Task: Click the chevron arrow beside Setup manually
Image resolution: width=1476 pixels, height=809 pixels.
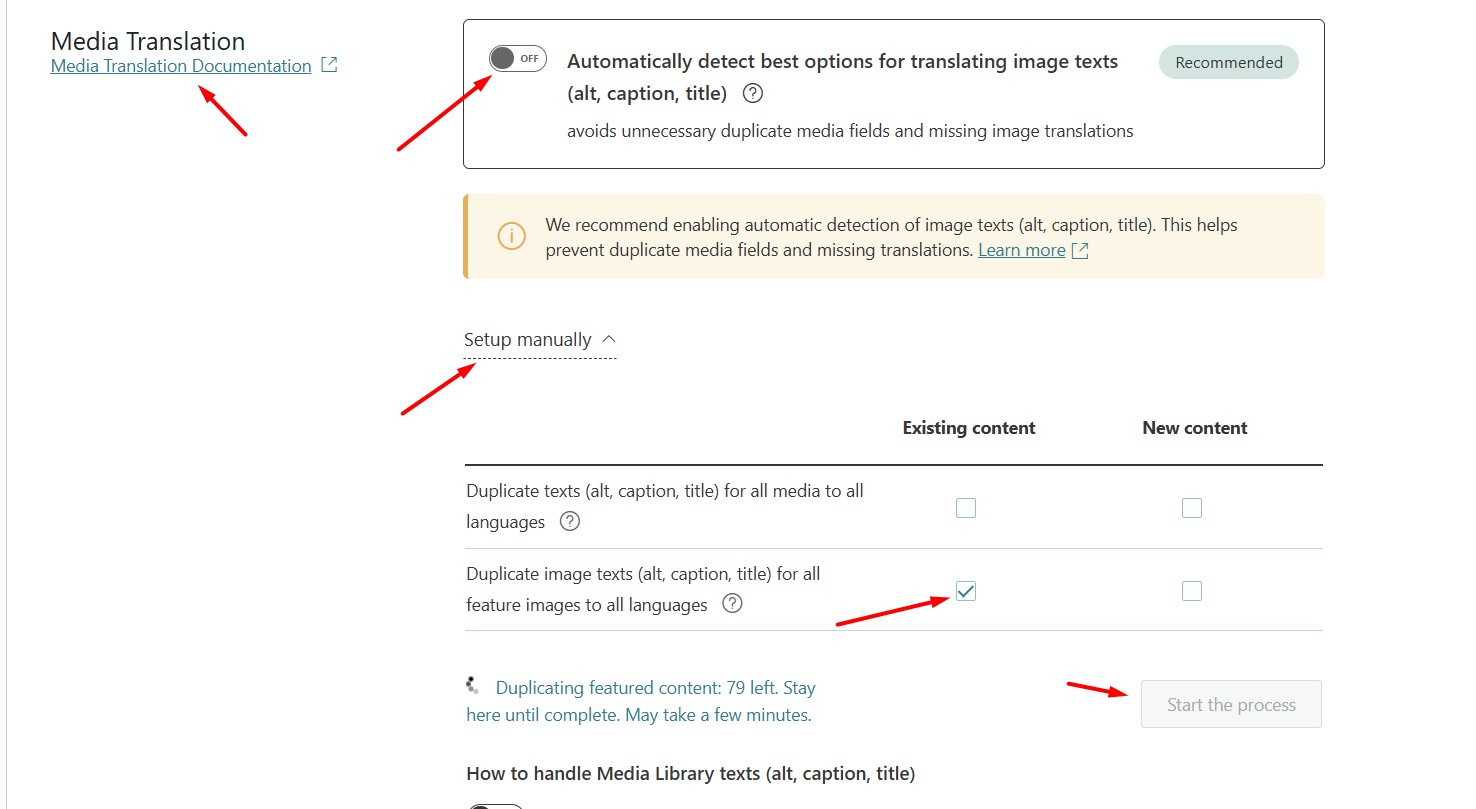Action: coord(610,340)
